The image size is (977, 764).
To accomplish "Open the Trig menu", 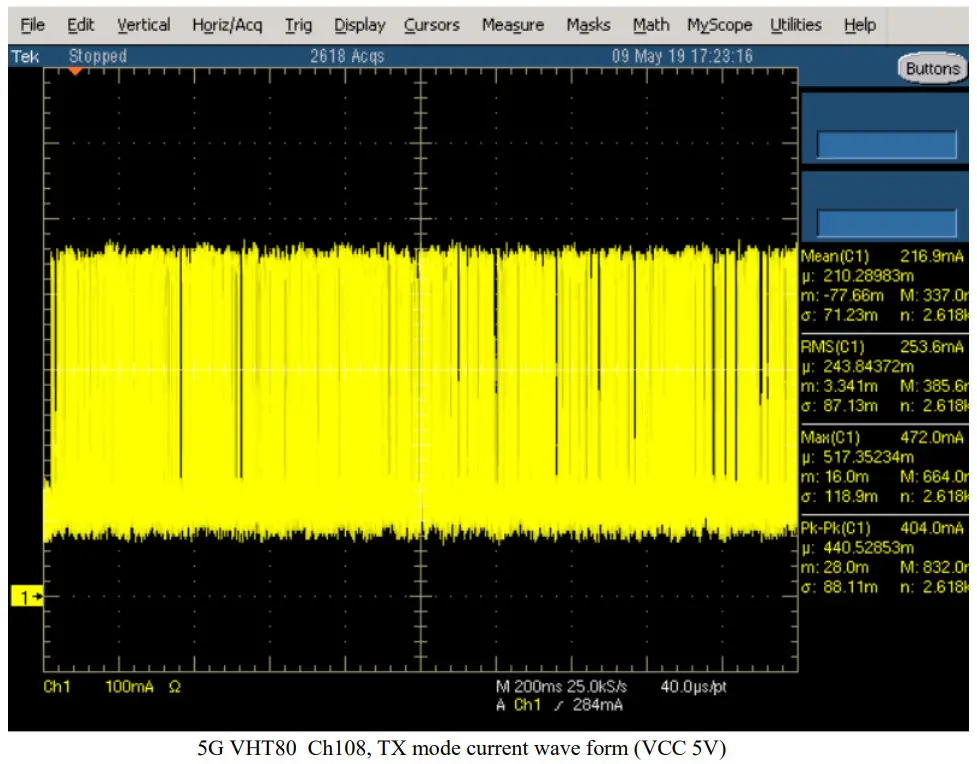I will point(298,25).
